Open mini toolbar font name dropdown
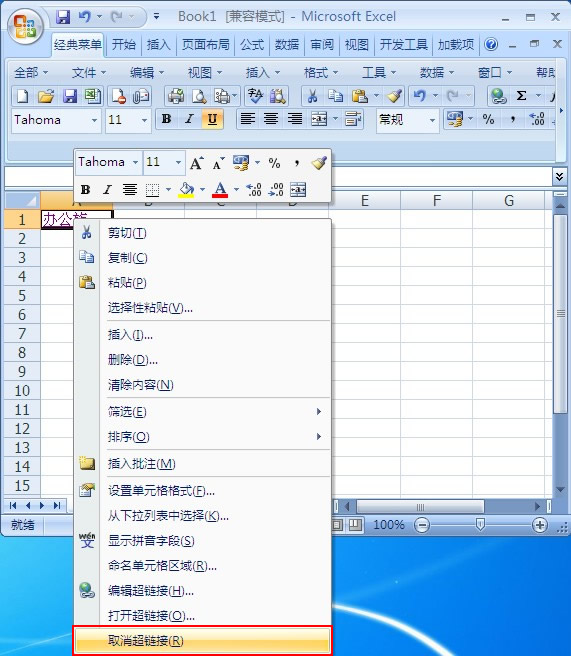 pyautogui.click(x=135, y=162)
